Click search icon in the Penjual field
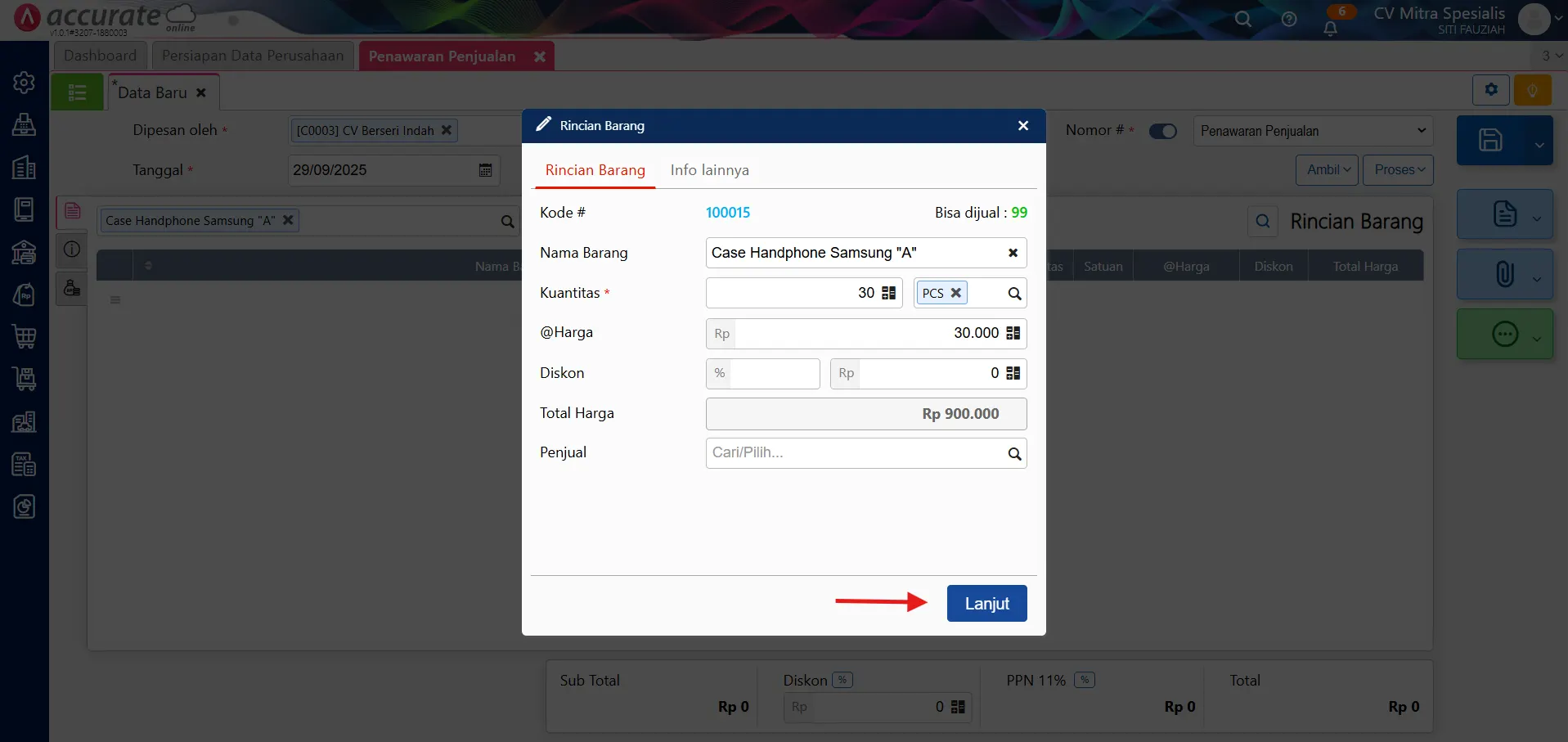The height and width of the screenshot is (742, 1568). point(1014,454)
